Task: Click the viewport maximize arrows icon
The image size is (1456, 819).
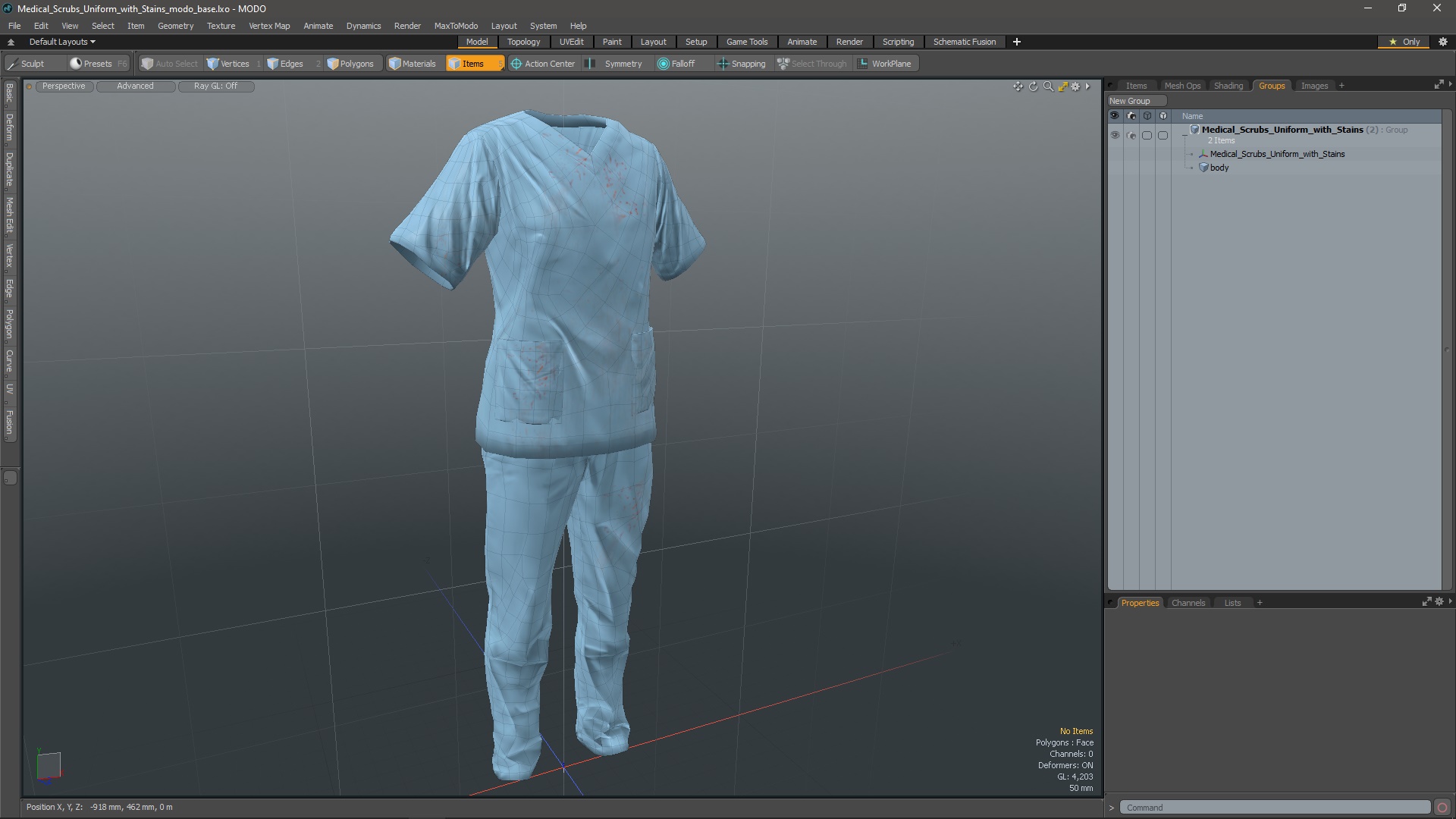Action: (x=1062, y=86)
